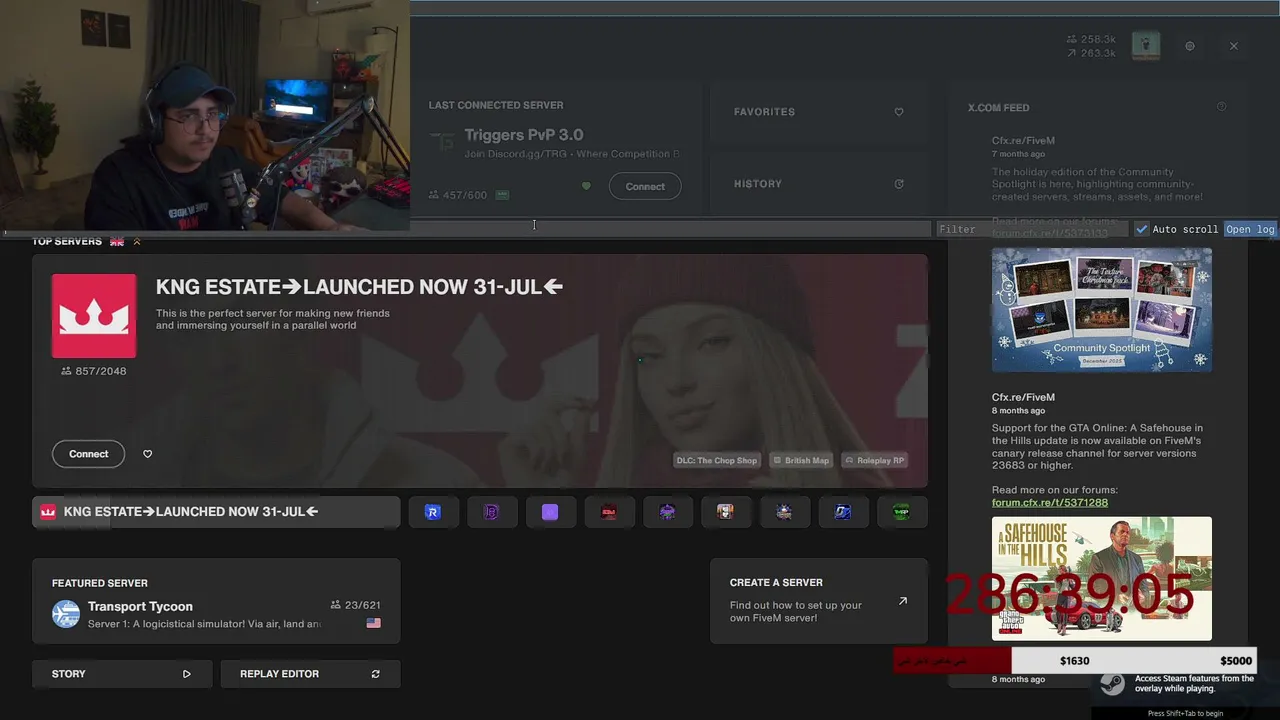
Task: Favorite the KNG ESTATE server with the heart
Action: [x=147, y=454]
